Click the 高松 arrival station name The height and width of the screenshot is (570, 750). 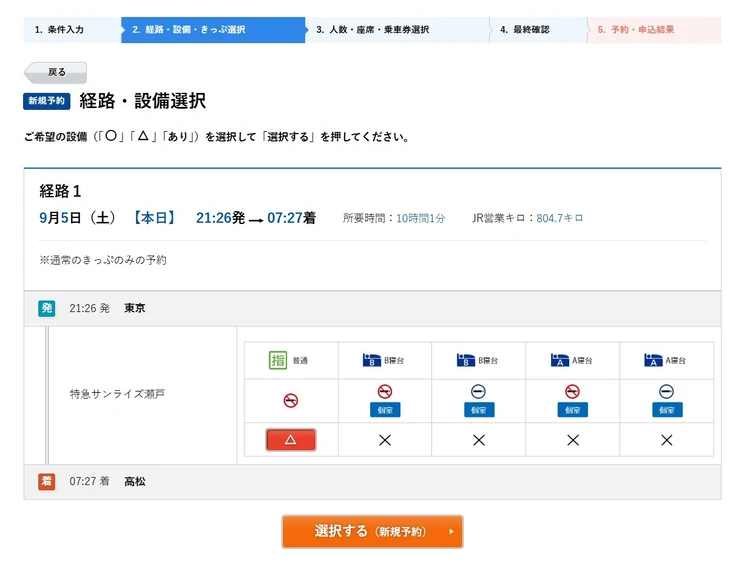click(x=135, y=482)
